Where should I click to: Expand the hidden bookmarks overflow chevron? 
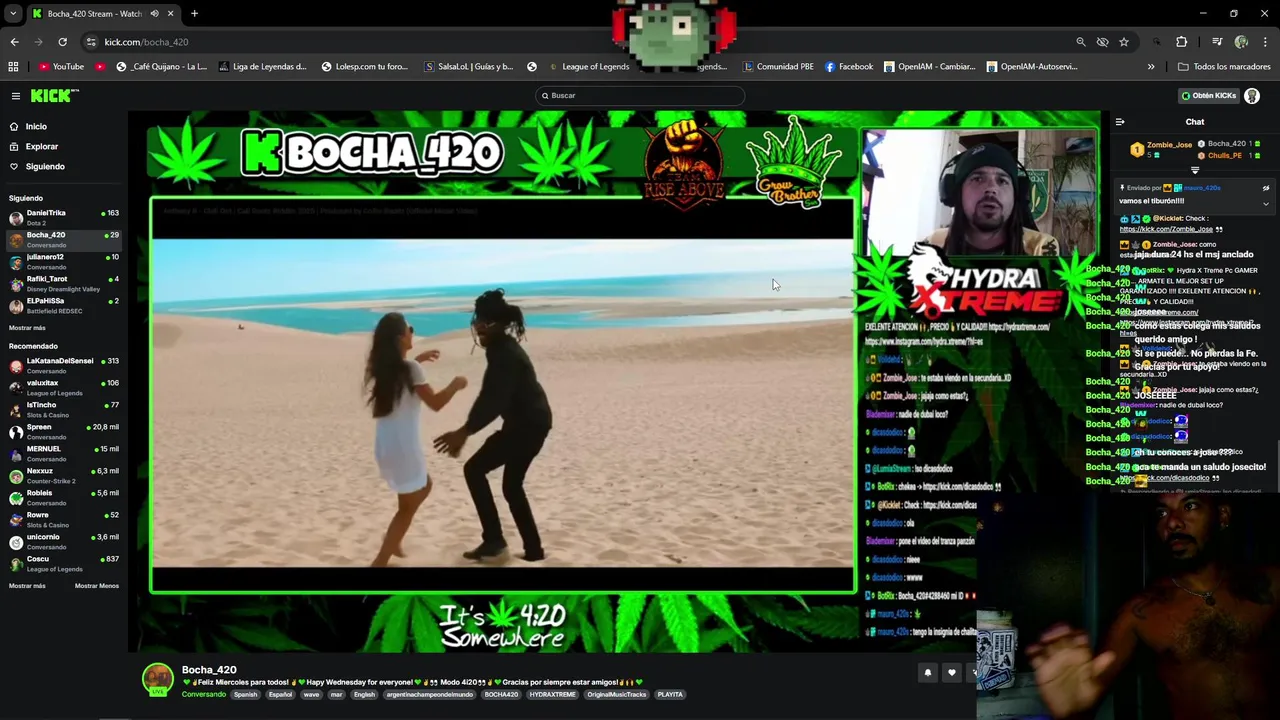click(x=1151, y=67)
